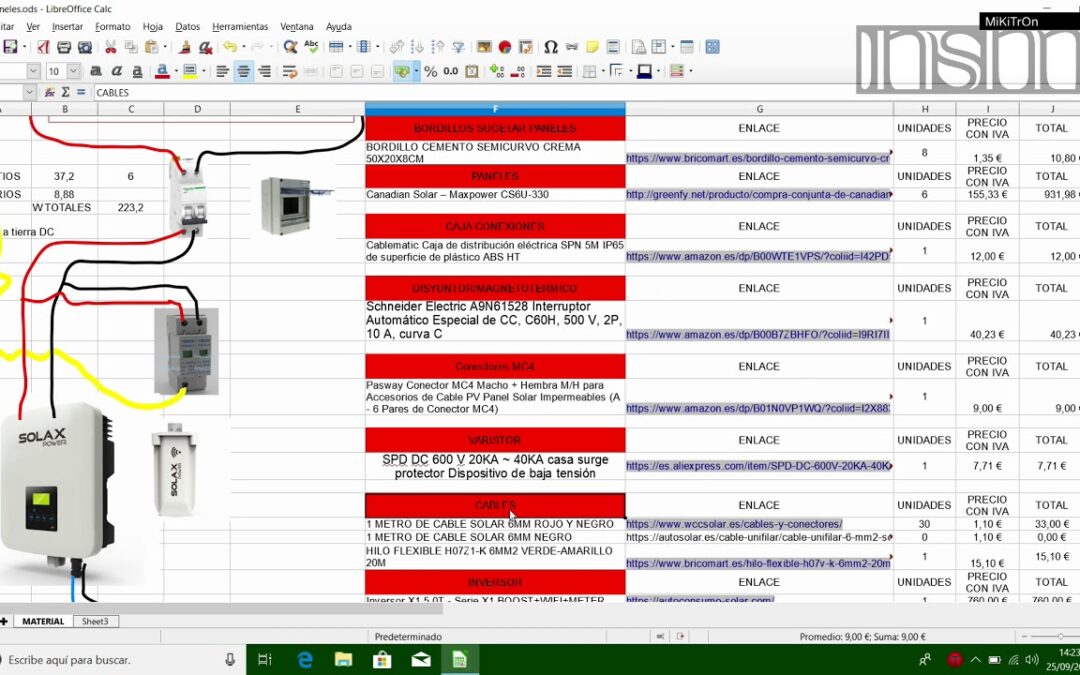This screenshot has height=675, width=1080.
Task: Format the cell as percent
Action: pyautogui.click(x=430, y=71)
